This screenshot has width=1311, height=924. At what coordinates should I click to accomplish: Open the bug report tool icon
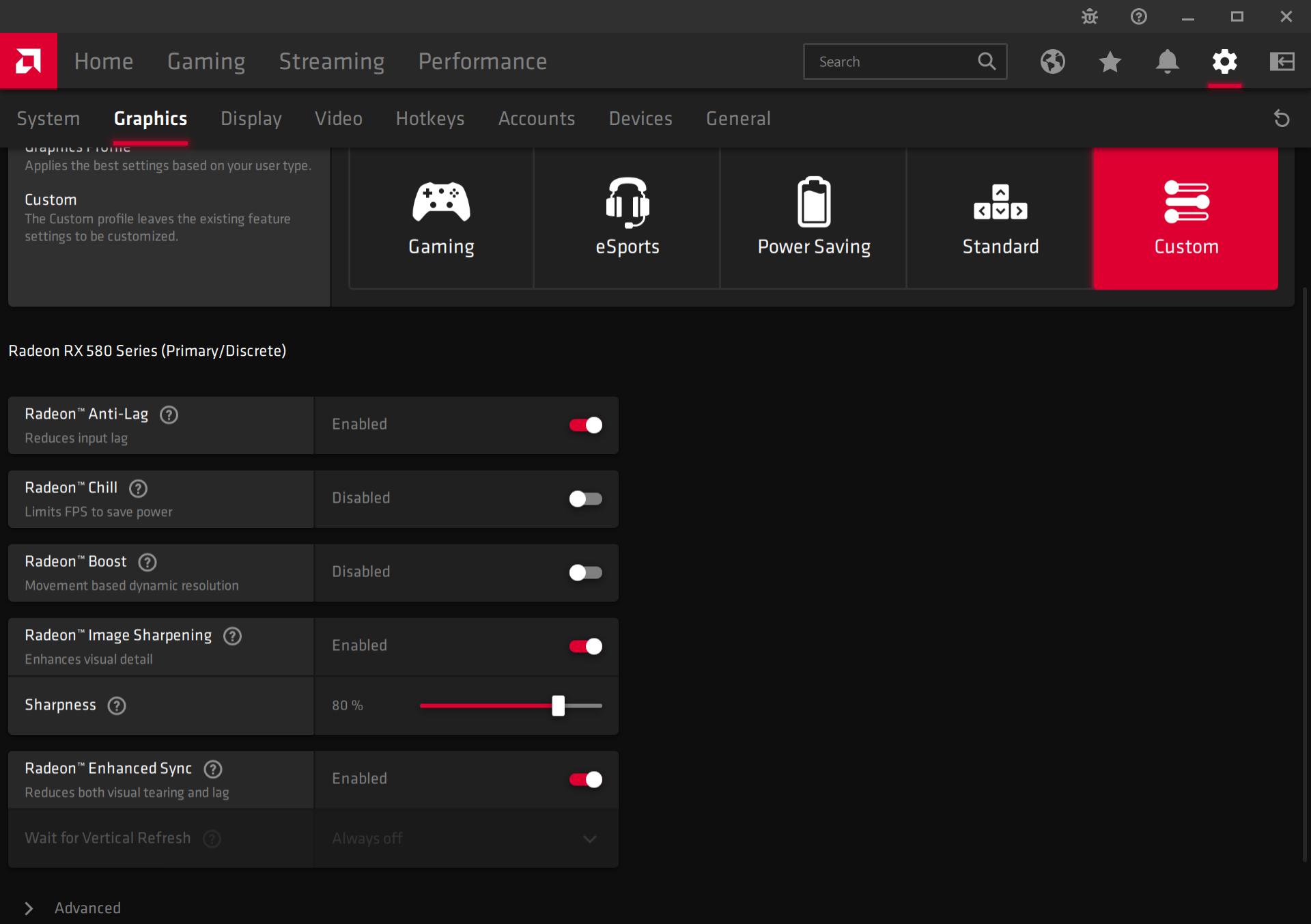pyautogui.click(x=1090, y=16)
